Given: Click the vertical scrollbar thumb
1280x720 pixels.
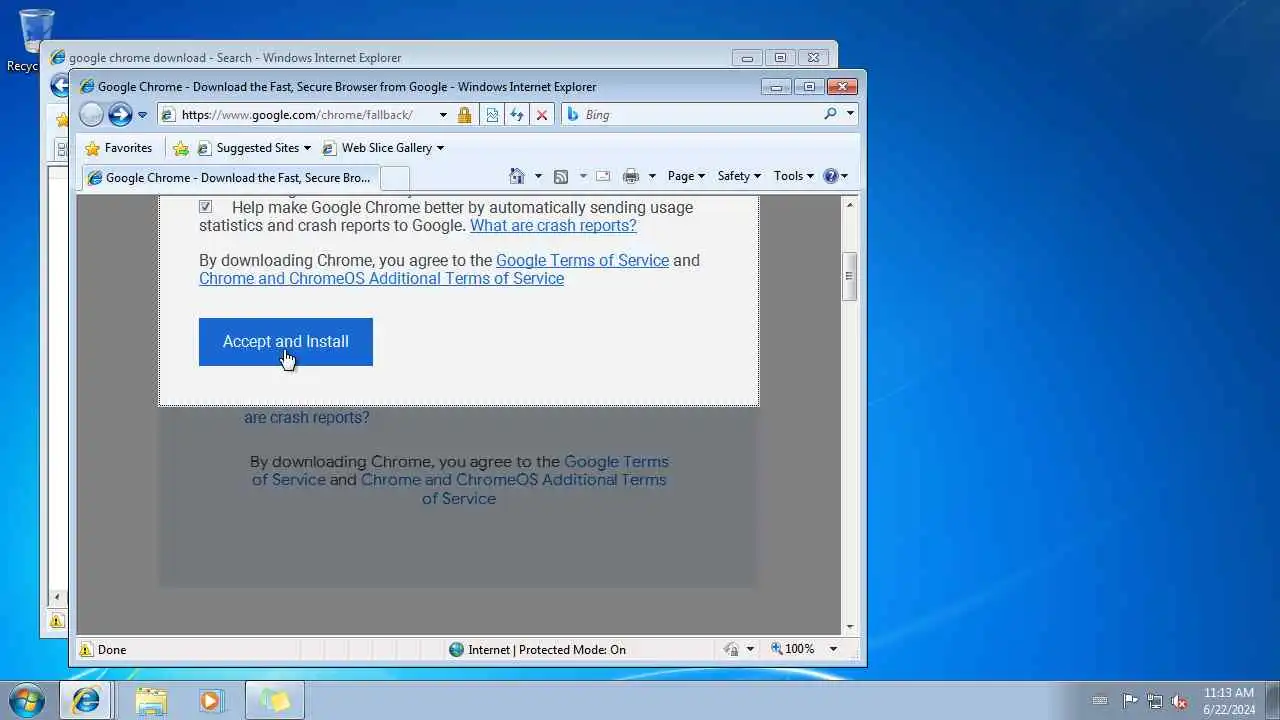Looking at the screenshot, I should click(849, 275).
